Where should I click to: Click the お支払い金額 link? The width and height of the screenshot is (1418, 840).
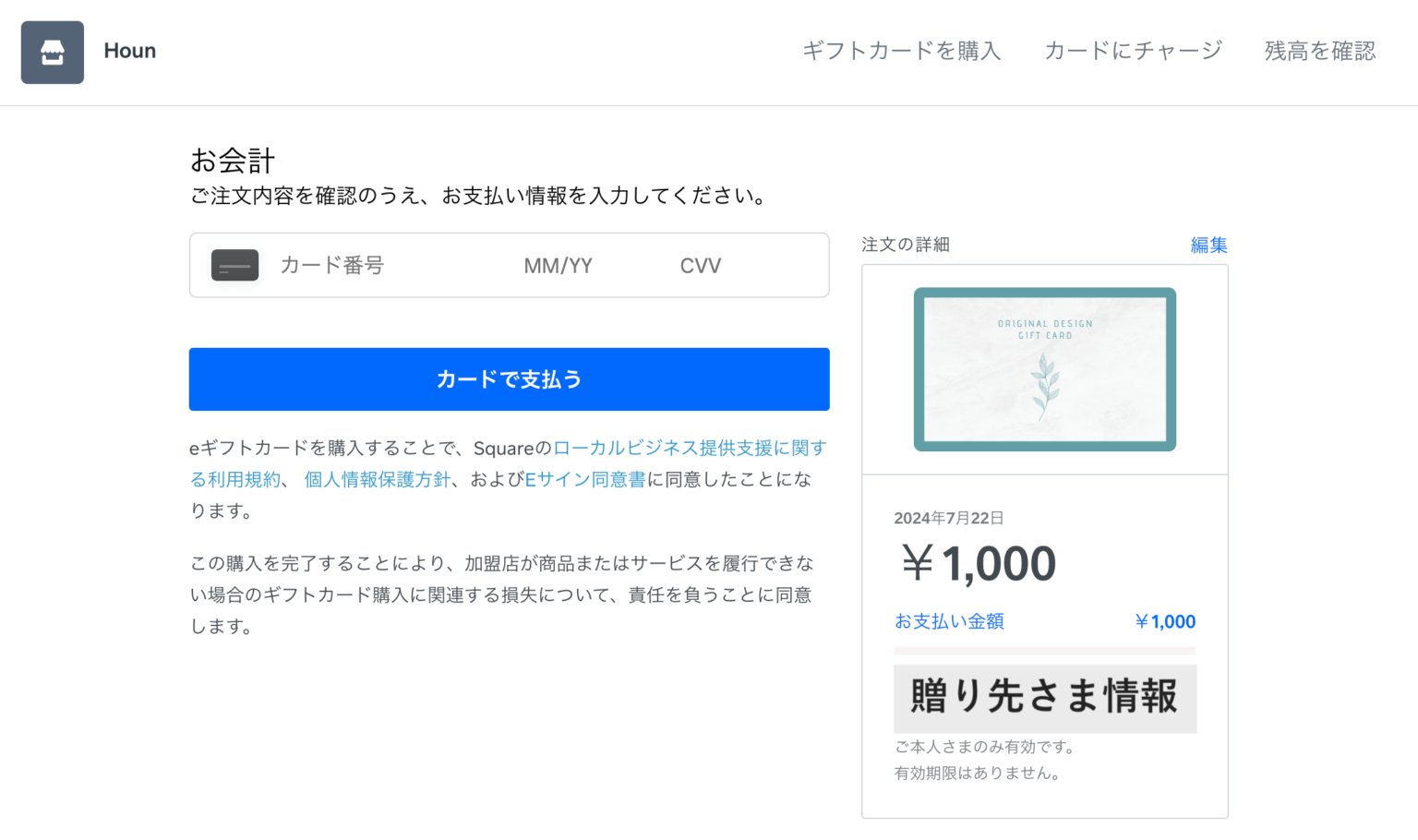pyautogui.click(x=949, y=621)
